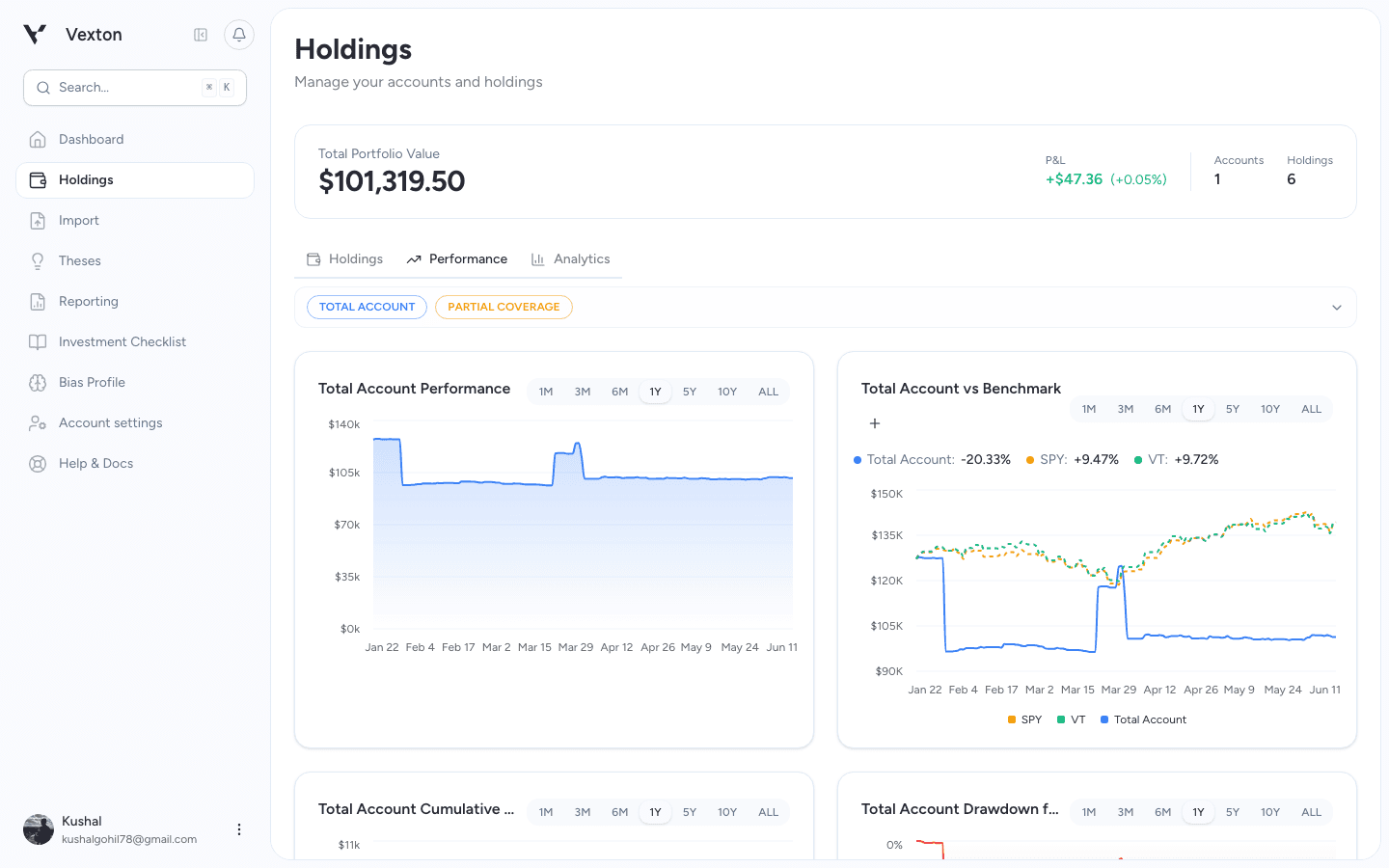
Task: Set Total Account vs Benchmark range to 10Y
Action: (x=1270, y=409)
